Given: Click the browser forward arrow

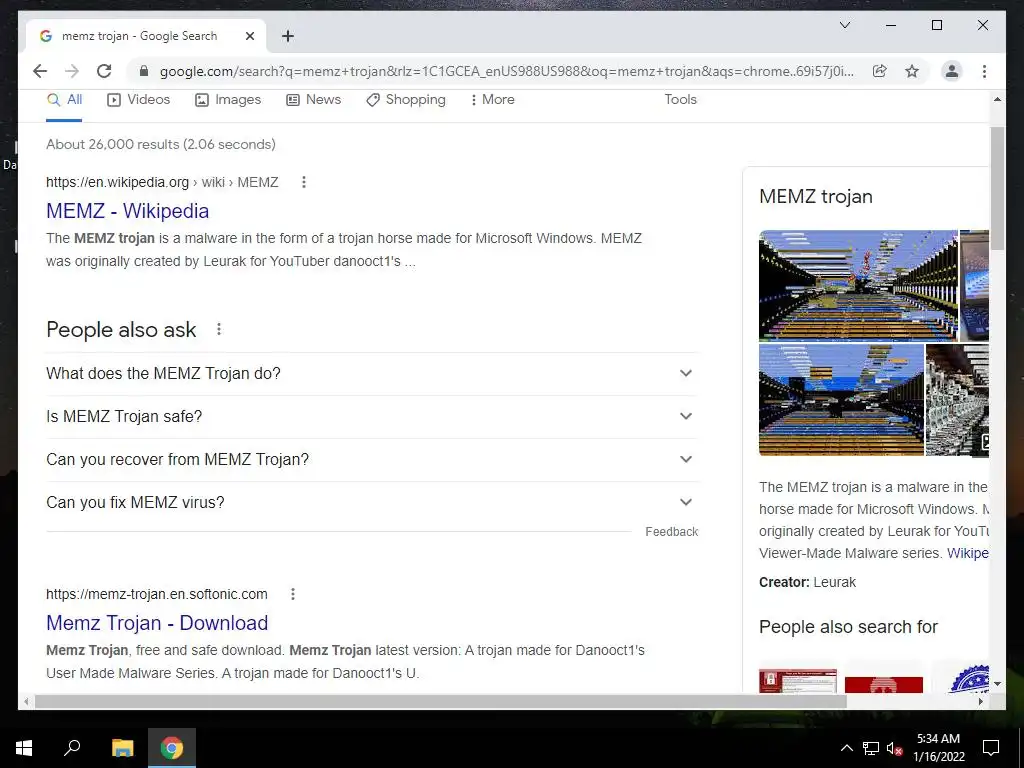Looking at the screenshot, I should tap(72, 71).
